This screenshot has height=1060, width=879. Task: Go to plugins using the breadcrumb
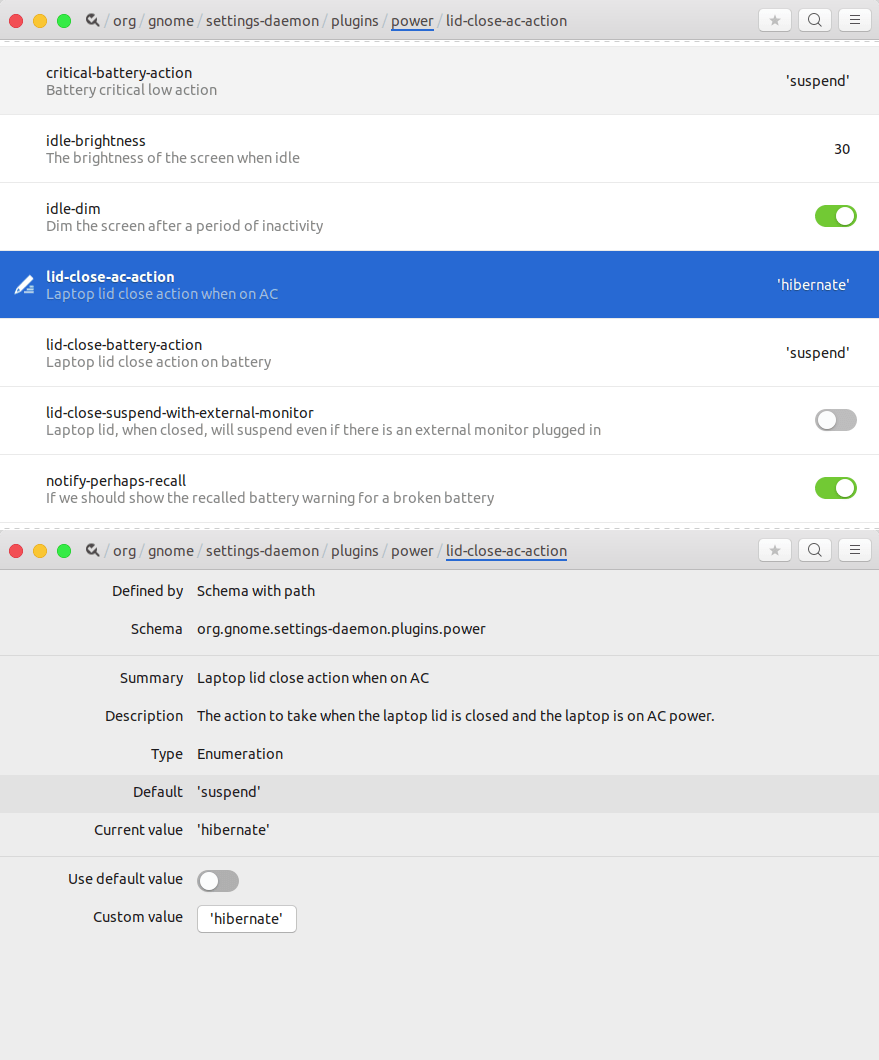coord(355,20)
